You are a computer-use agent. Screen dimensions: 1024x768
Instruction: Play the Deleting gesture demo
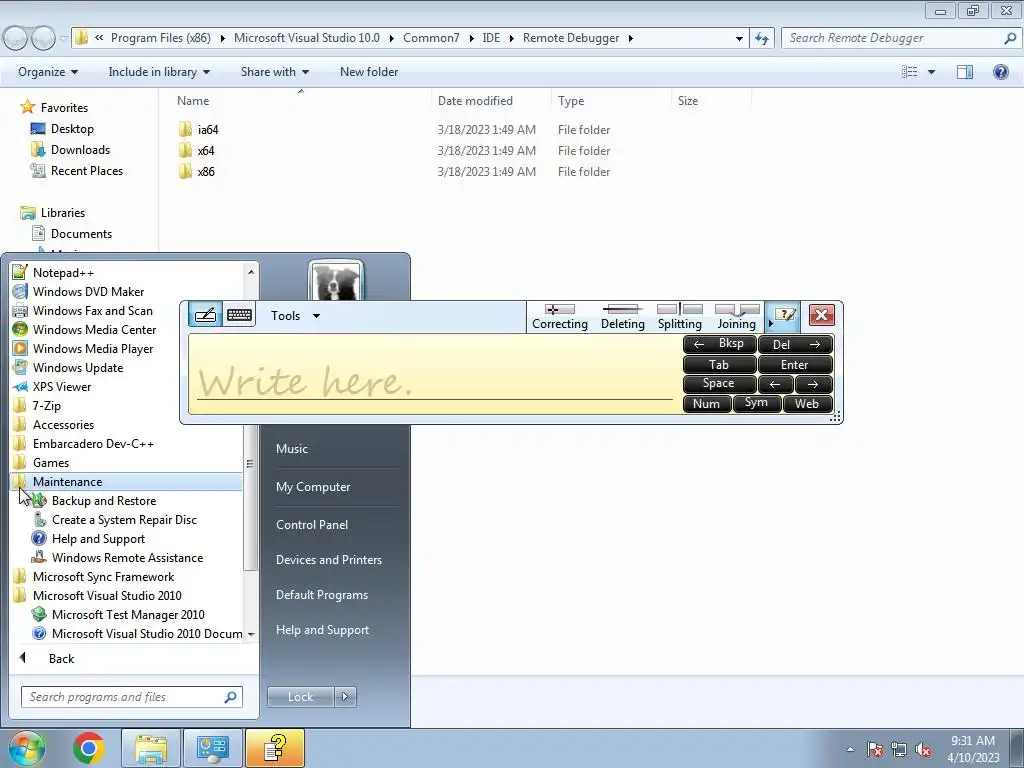622,317
